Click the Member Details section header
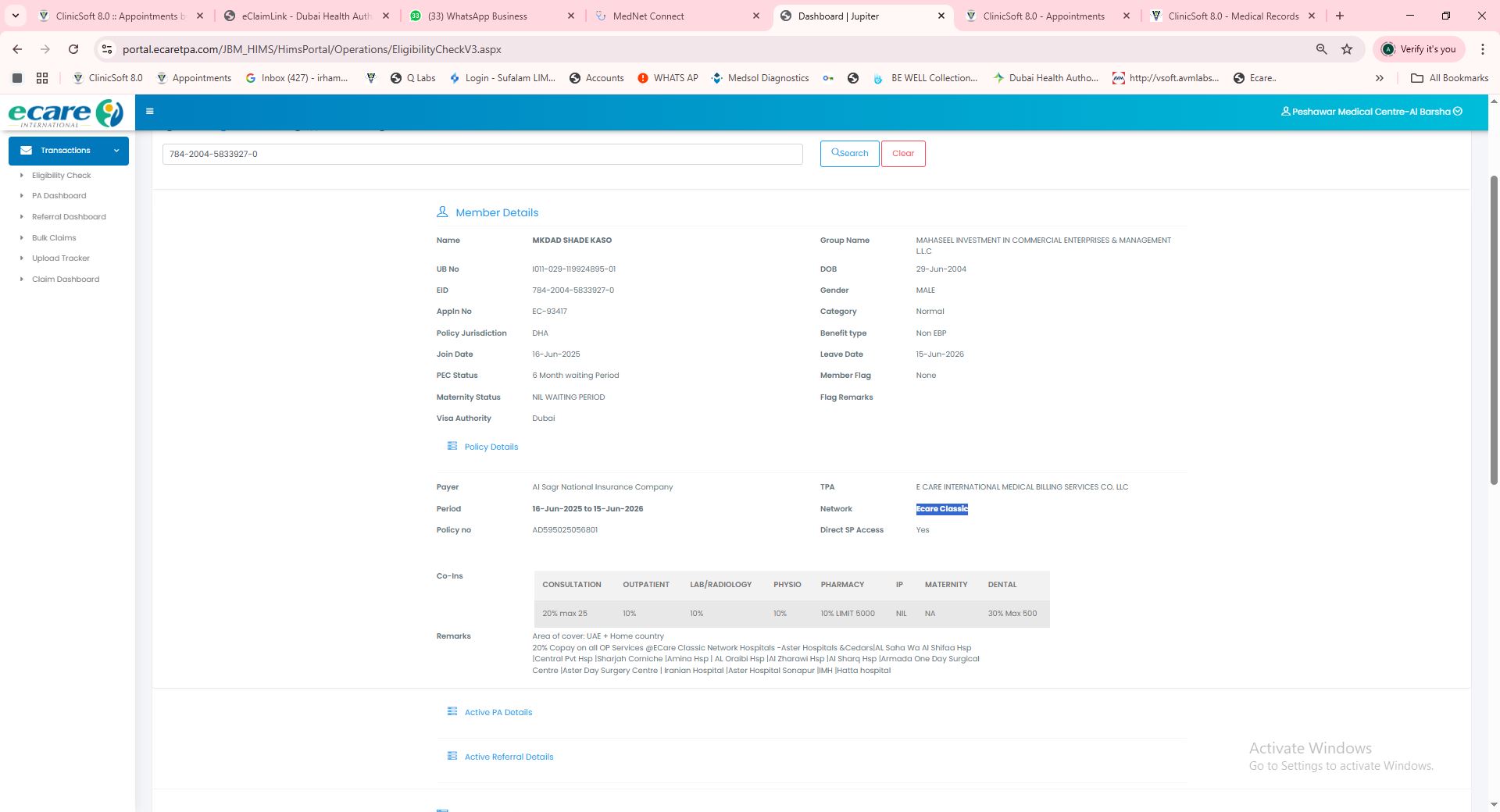 click(487, 212)
